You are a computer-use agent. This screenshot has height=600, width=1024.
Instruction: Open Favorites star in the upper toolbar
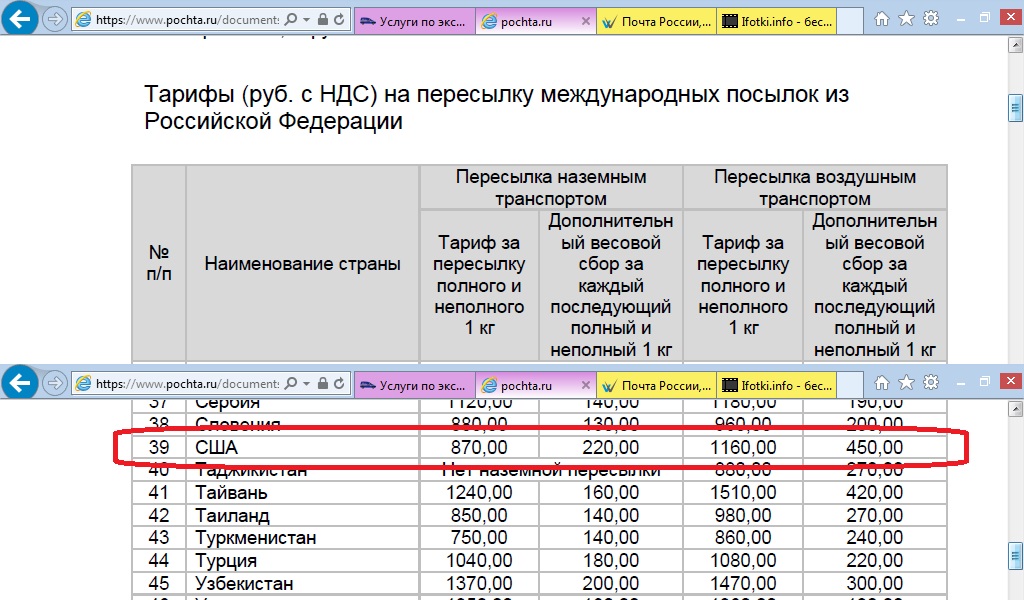pos(907,19)
